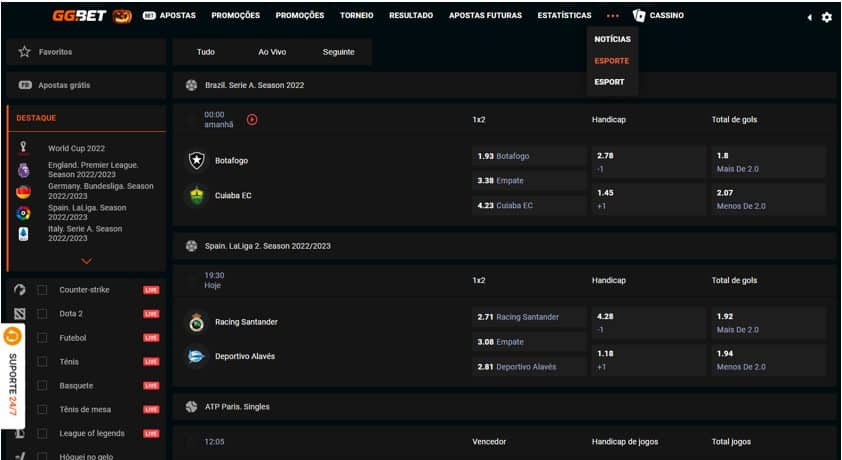
Task: Expand the Destaque list with the orange chevron
Action: (86, 261)
